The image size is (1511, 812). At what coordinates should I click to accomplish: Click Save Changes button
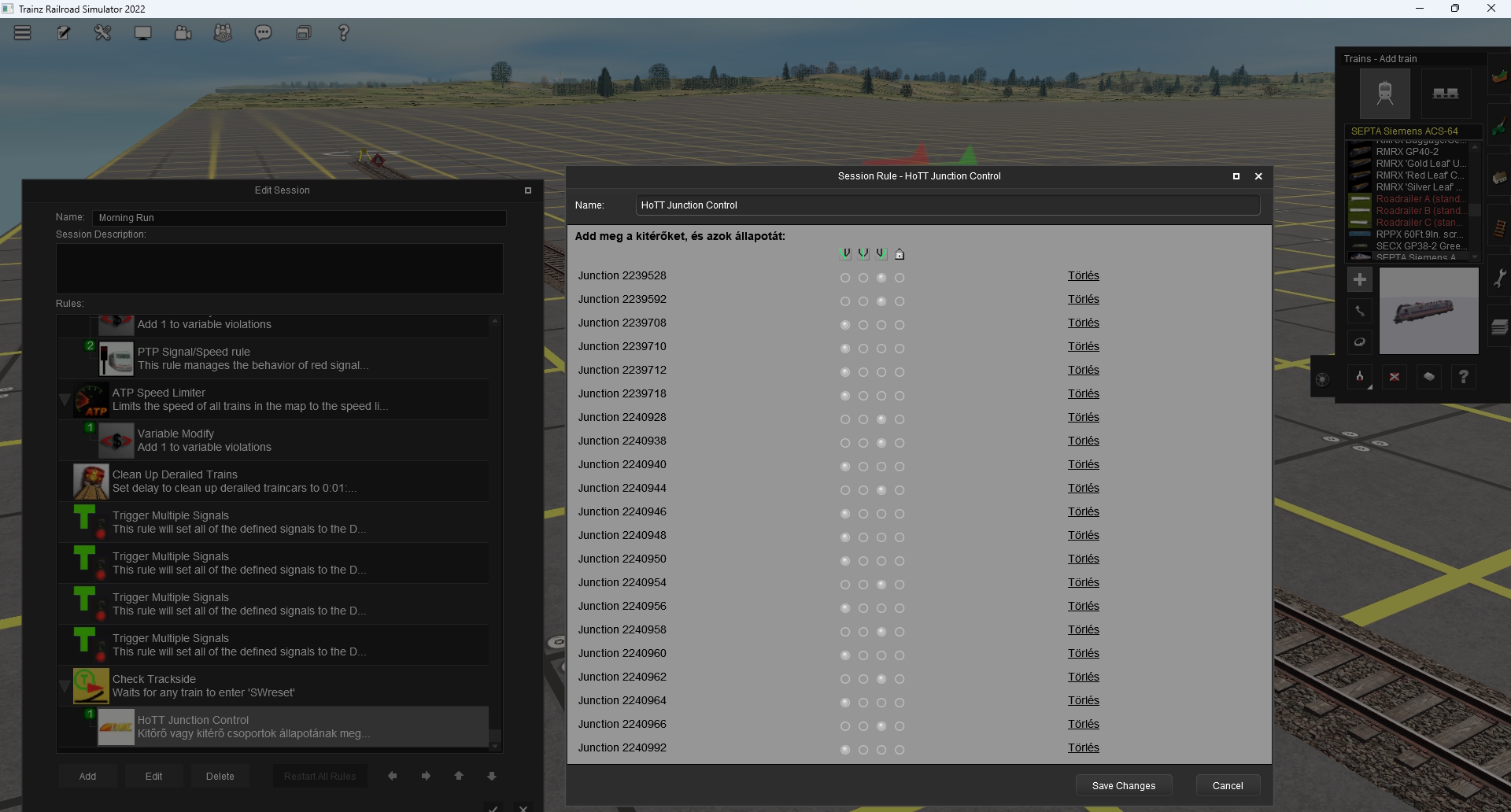[x=1124, y=785]
